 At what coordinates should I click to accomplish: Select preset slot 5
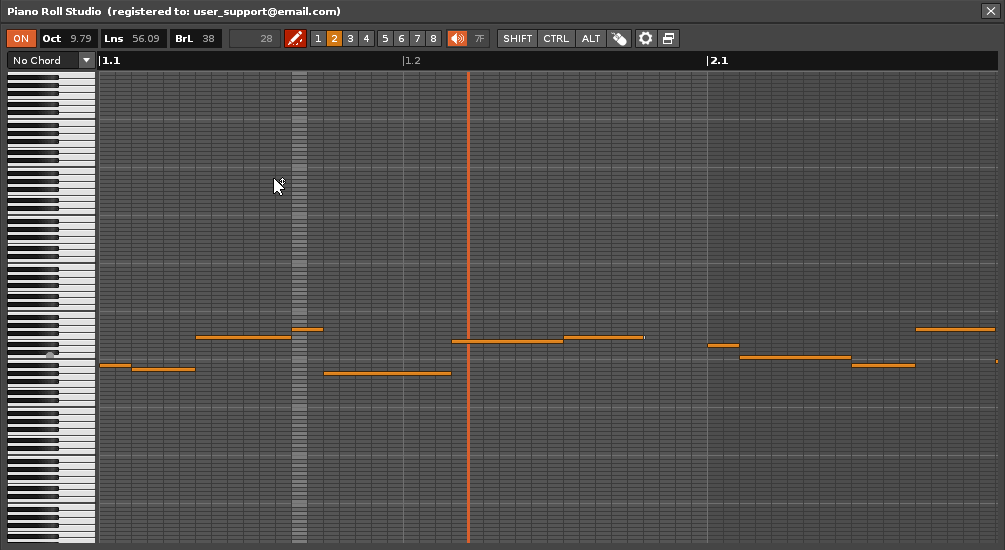coord(385,38)
